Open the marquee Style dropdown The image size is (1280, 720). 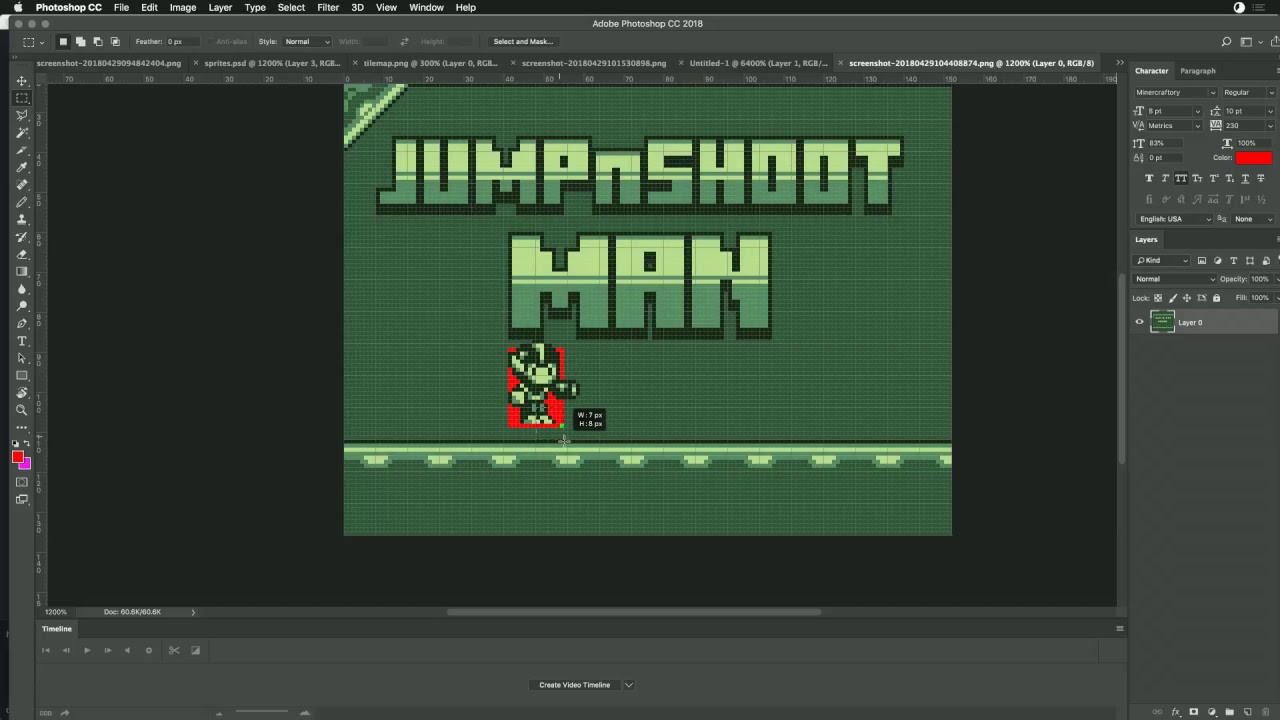[x=307, y=42]
